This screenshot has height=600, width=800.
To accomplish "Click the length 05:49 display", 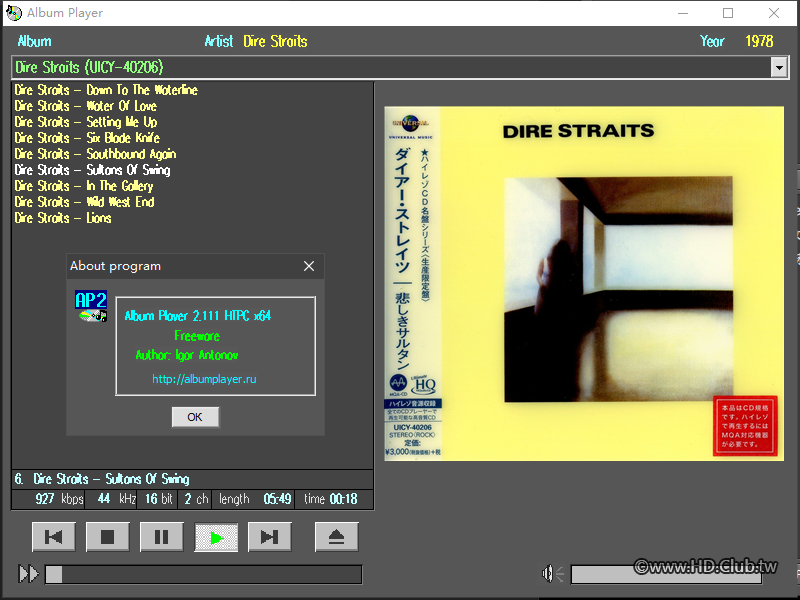I will [254, 499].
